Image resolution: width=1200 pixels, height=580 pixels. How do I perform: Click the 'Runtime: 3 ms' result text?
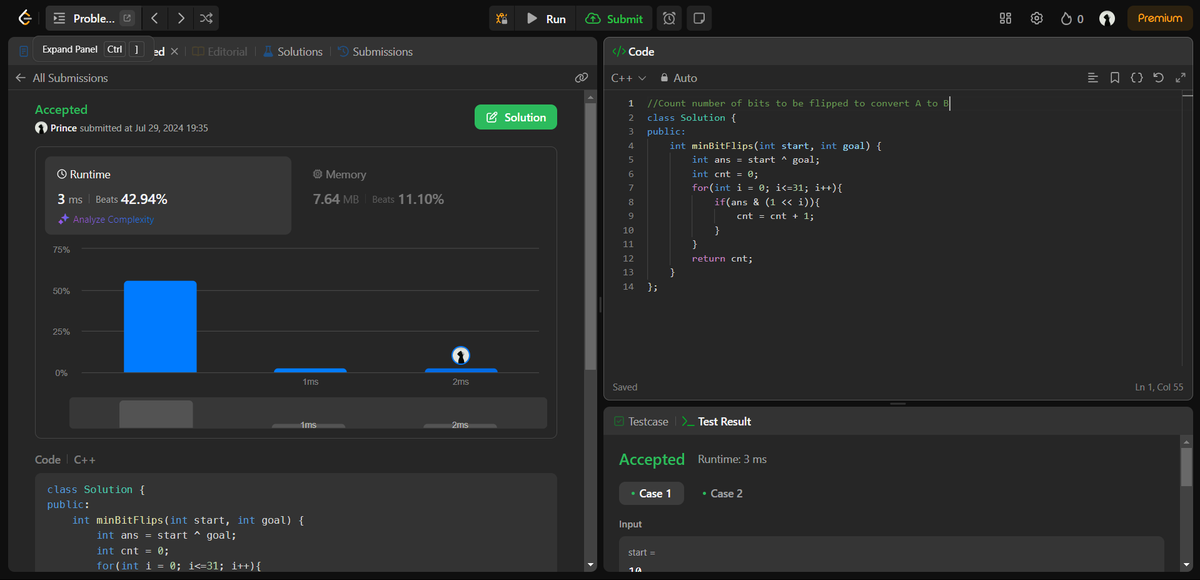point(732,459)
